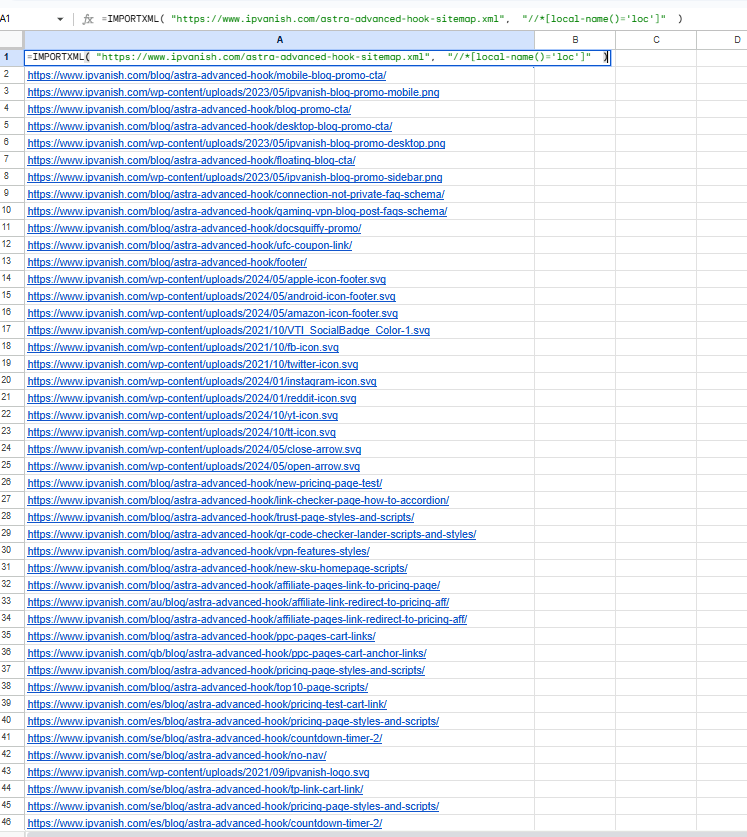Open se pricing-page-styles-and-scripts link

coord(233,807)
